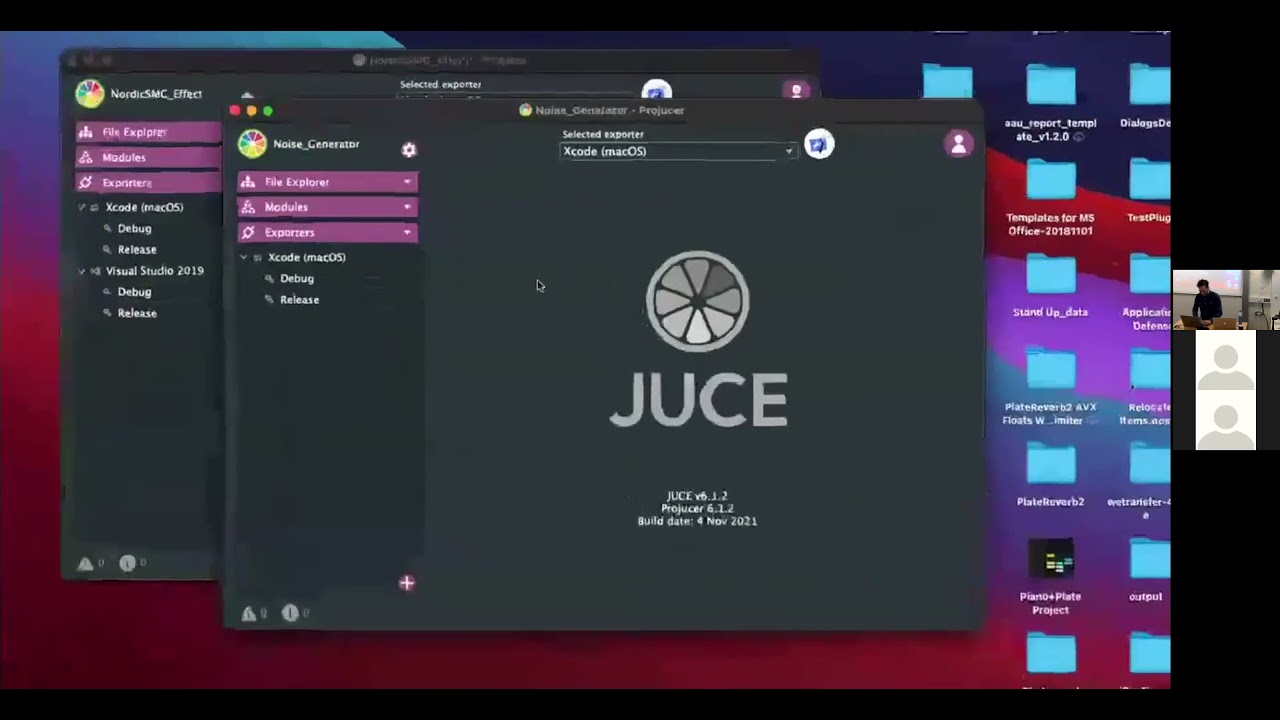Open File Explorer panel arrow menu in Noise_Generator

[x=407, y=182]
